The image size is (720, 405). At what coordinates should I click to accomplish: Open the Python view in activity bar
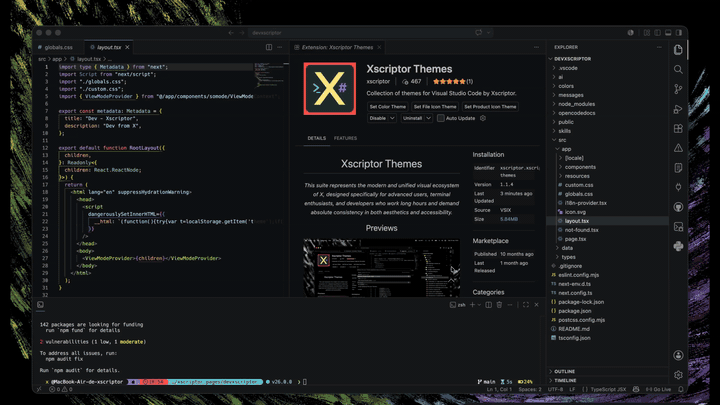[678, 247]
